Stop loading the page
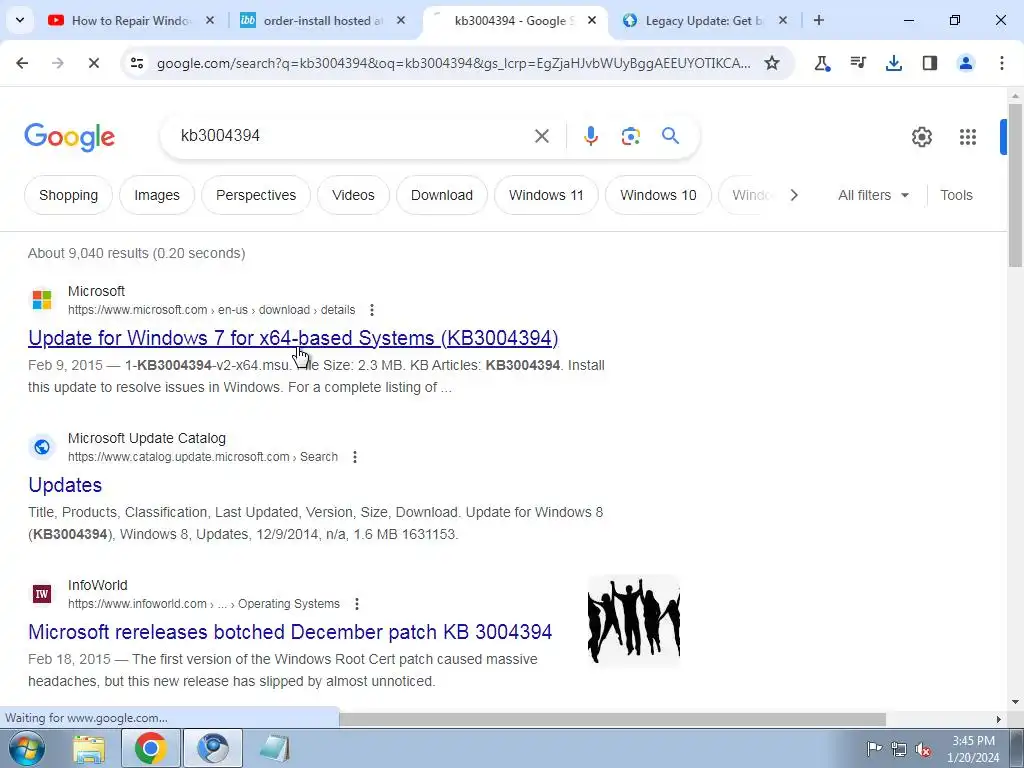The height and width of the screenshot is (768, 1024). tap(94, 63)
